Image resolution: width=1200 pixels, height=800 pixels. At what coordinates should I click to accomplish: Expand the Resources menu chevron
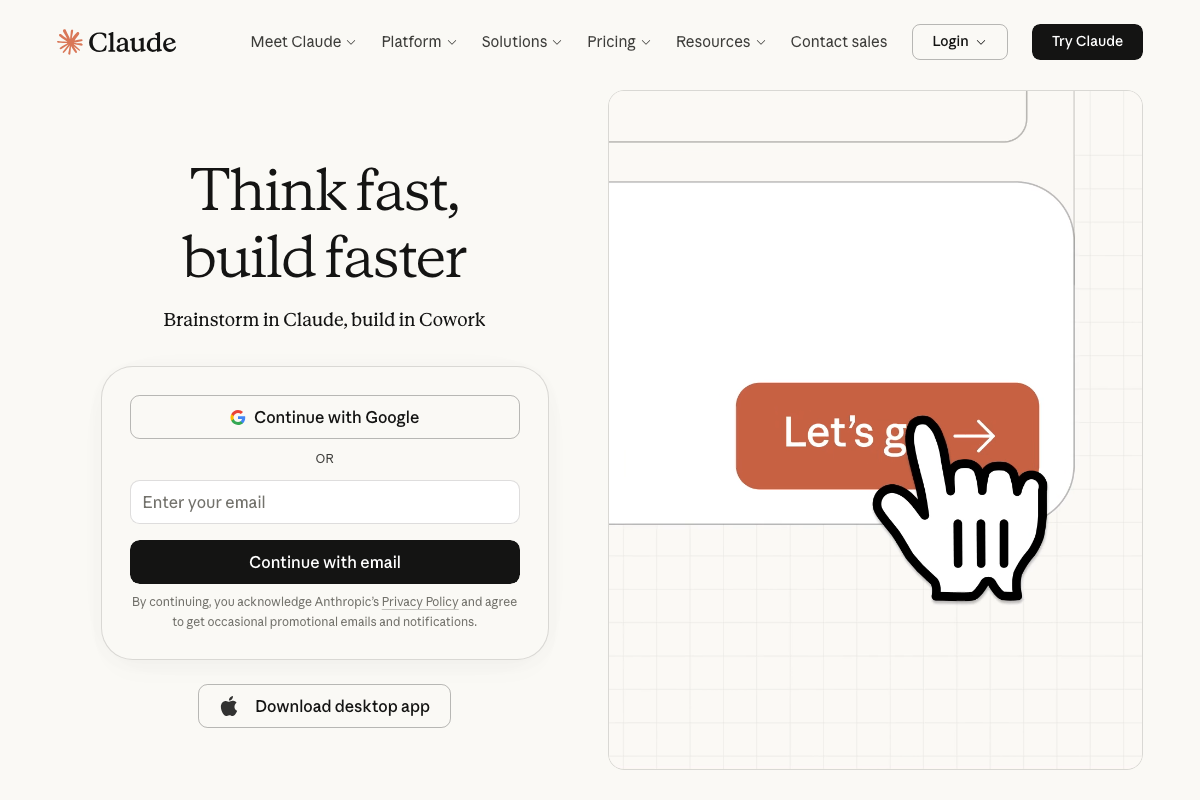[x=761, y=42]
